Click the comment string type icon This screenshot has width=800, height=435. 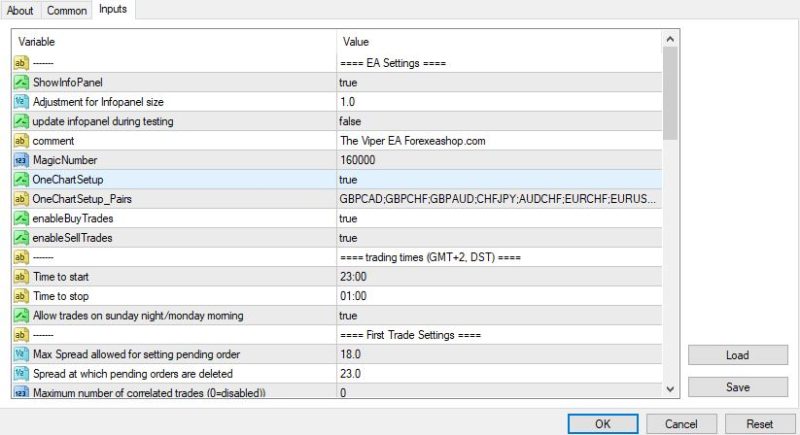(x=21, y=141)
